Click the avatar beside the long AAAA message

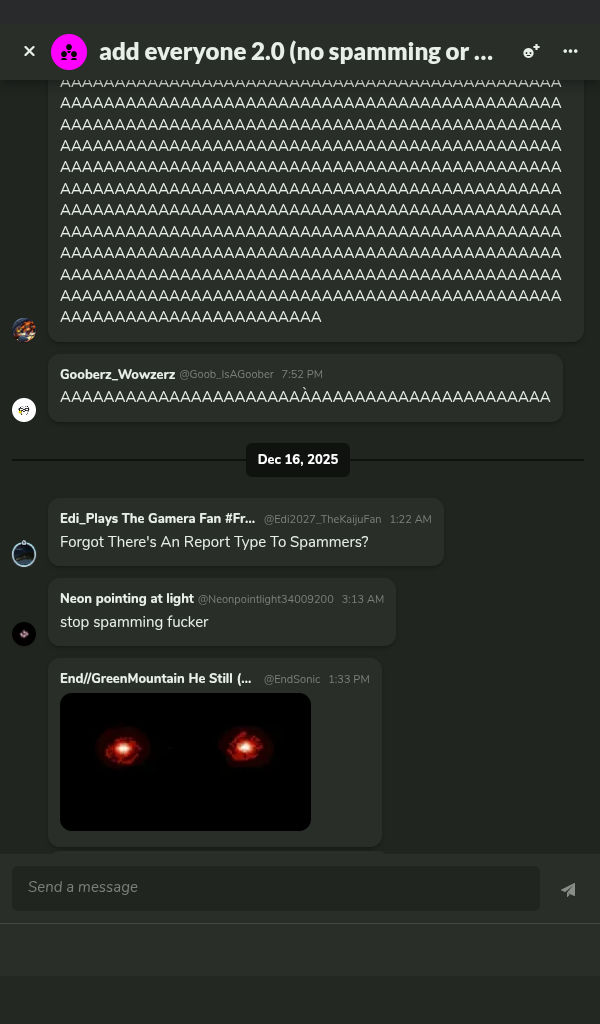click(24, 330)
